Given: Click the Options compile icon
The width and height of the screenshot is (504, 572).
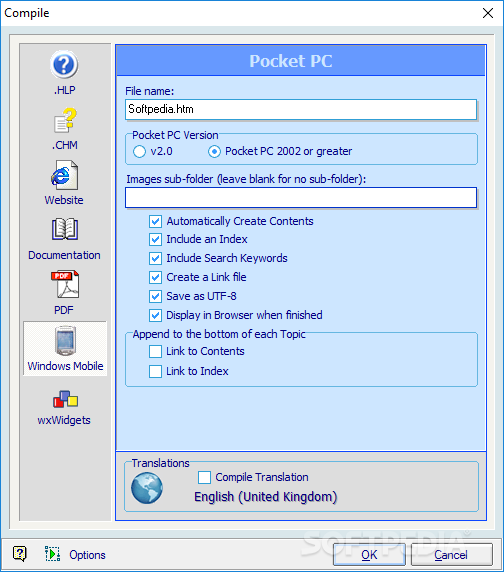Looking at the screenshot, I should click(53, 554).
